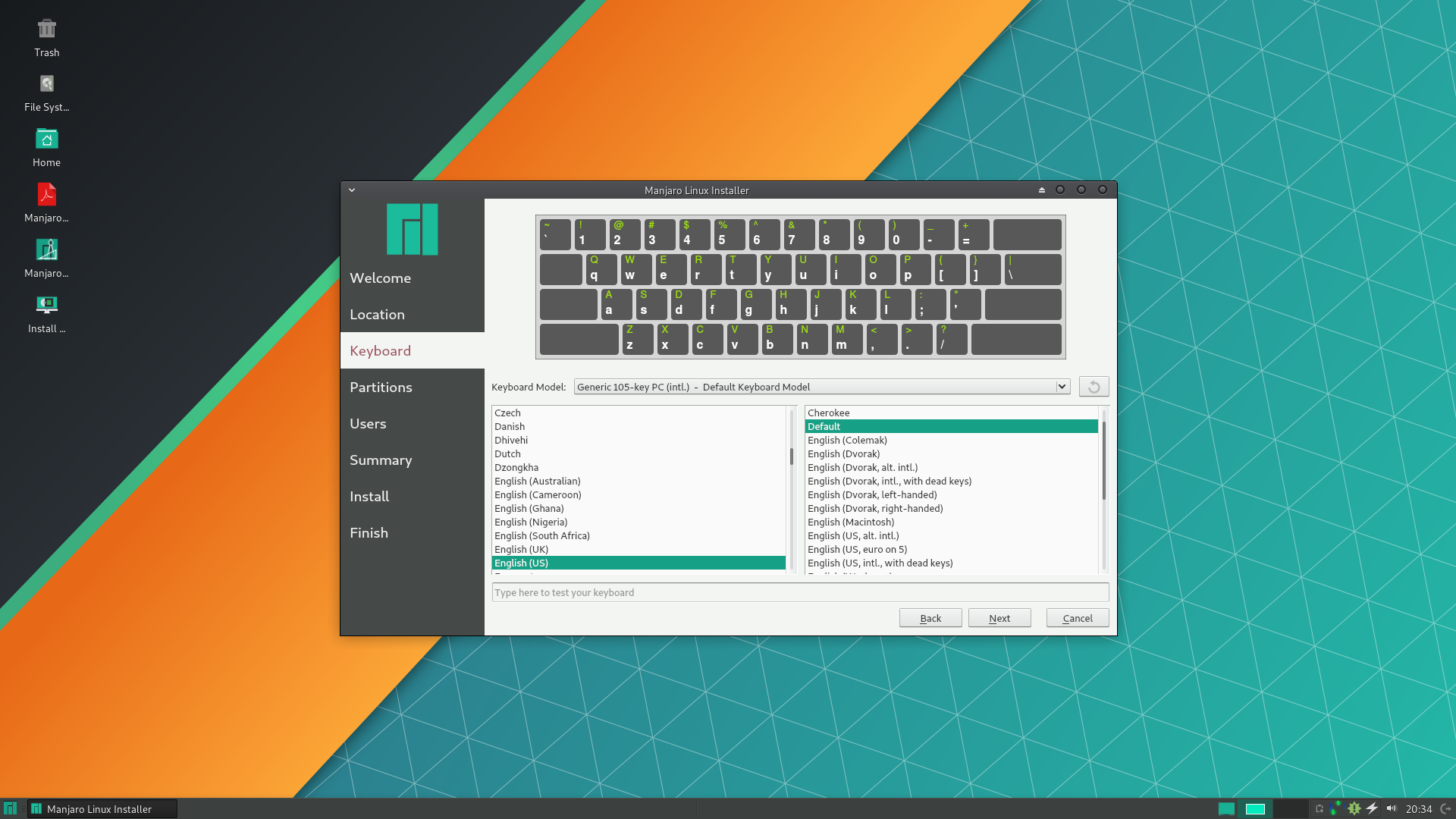Viewport: 1456px width, 819px height.
Task: Reset keyboard model with the reload icon
Action: point(1094,387)
